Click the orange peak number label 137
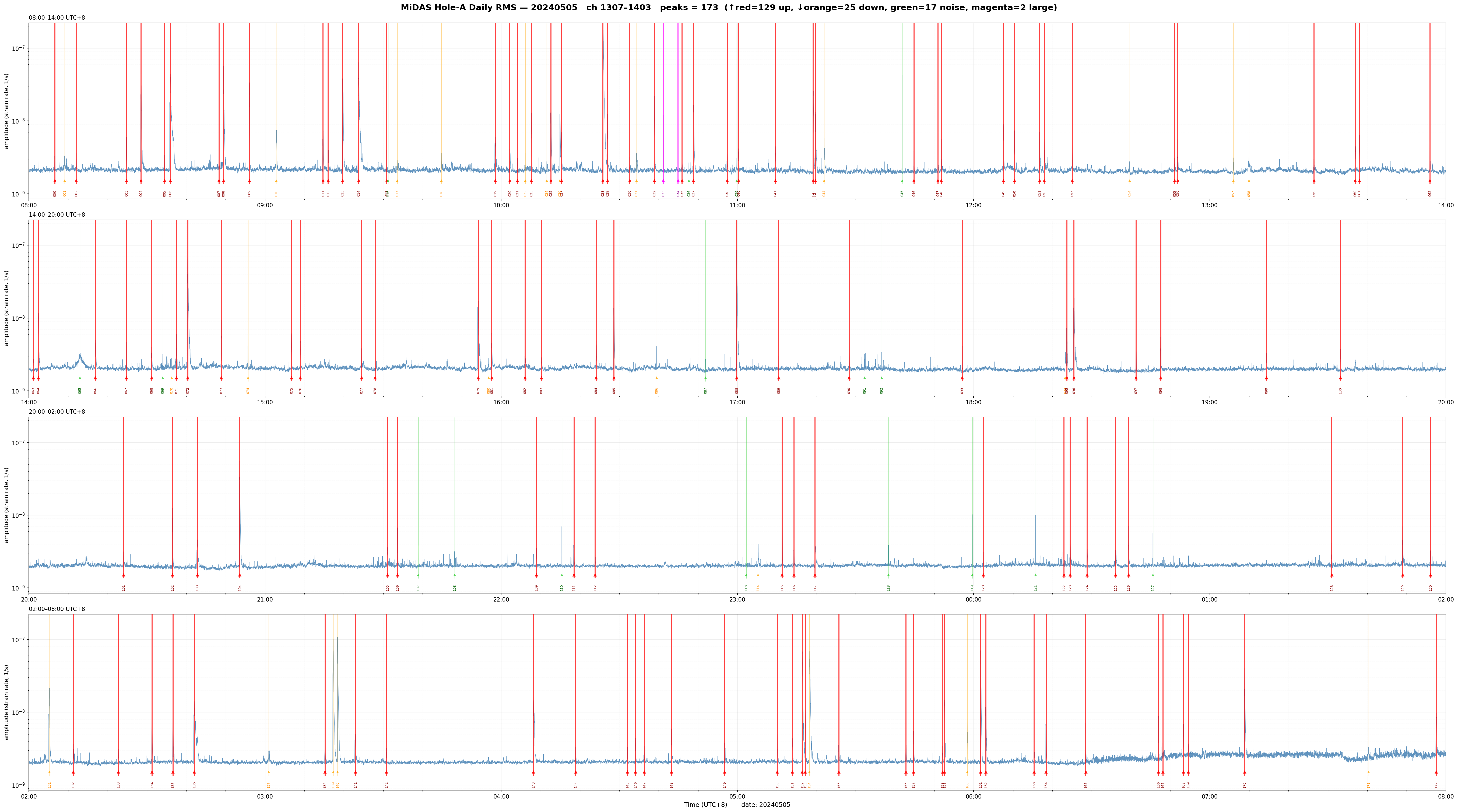The image size is (1458, 812). pos(269,785)
